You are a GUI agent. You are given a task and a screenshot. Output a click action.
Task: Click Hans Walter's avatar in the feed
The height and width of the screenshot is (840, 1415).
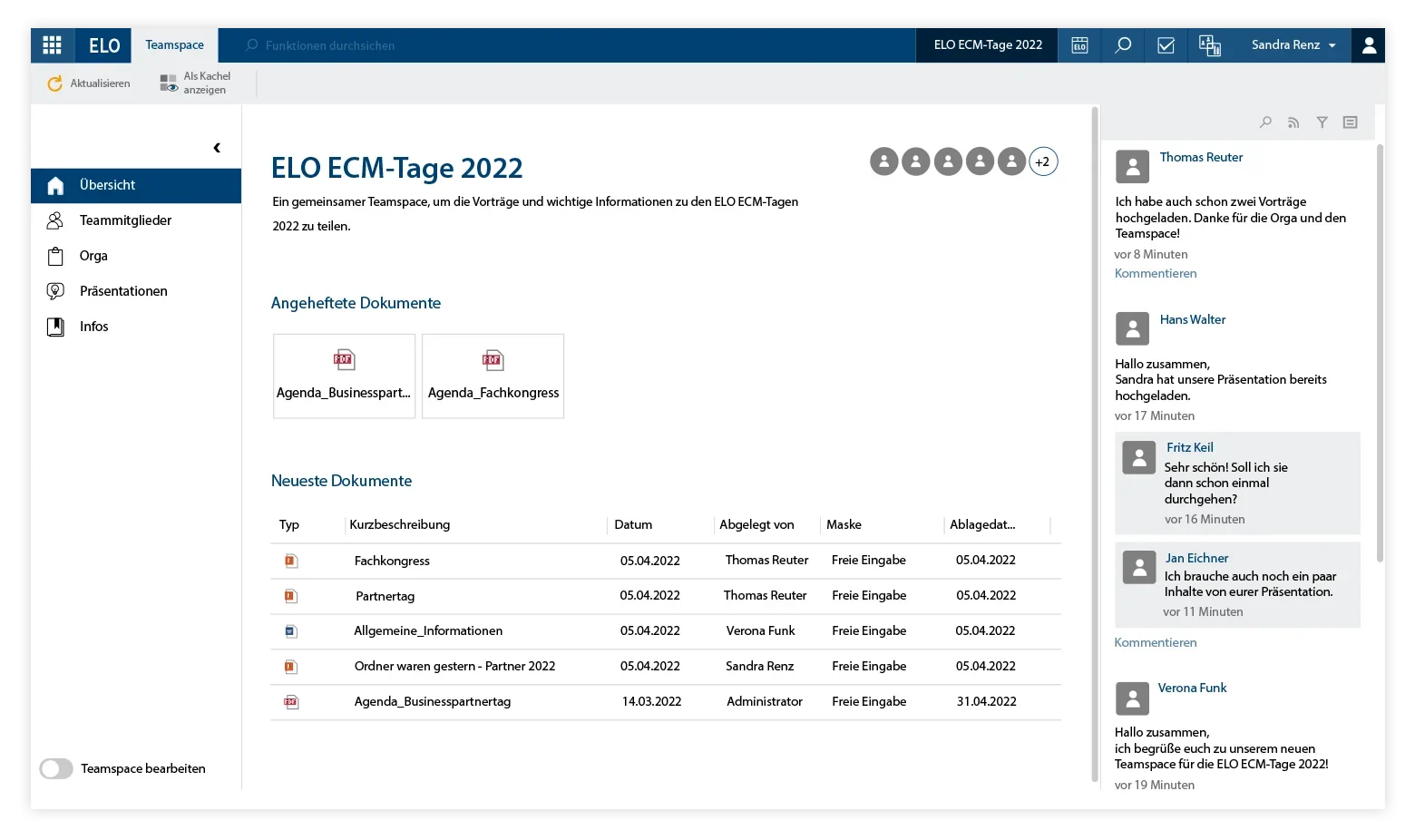(1132, 329)
